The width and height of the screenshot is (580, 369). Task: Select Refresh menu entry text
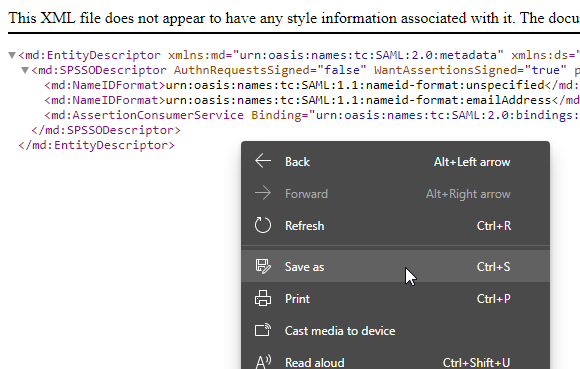pyautogui.click(x=304, y=226)
